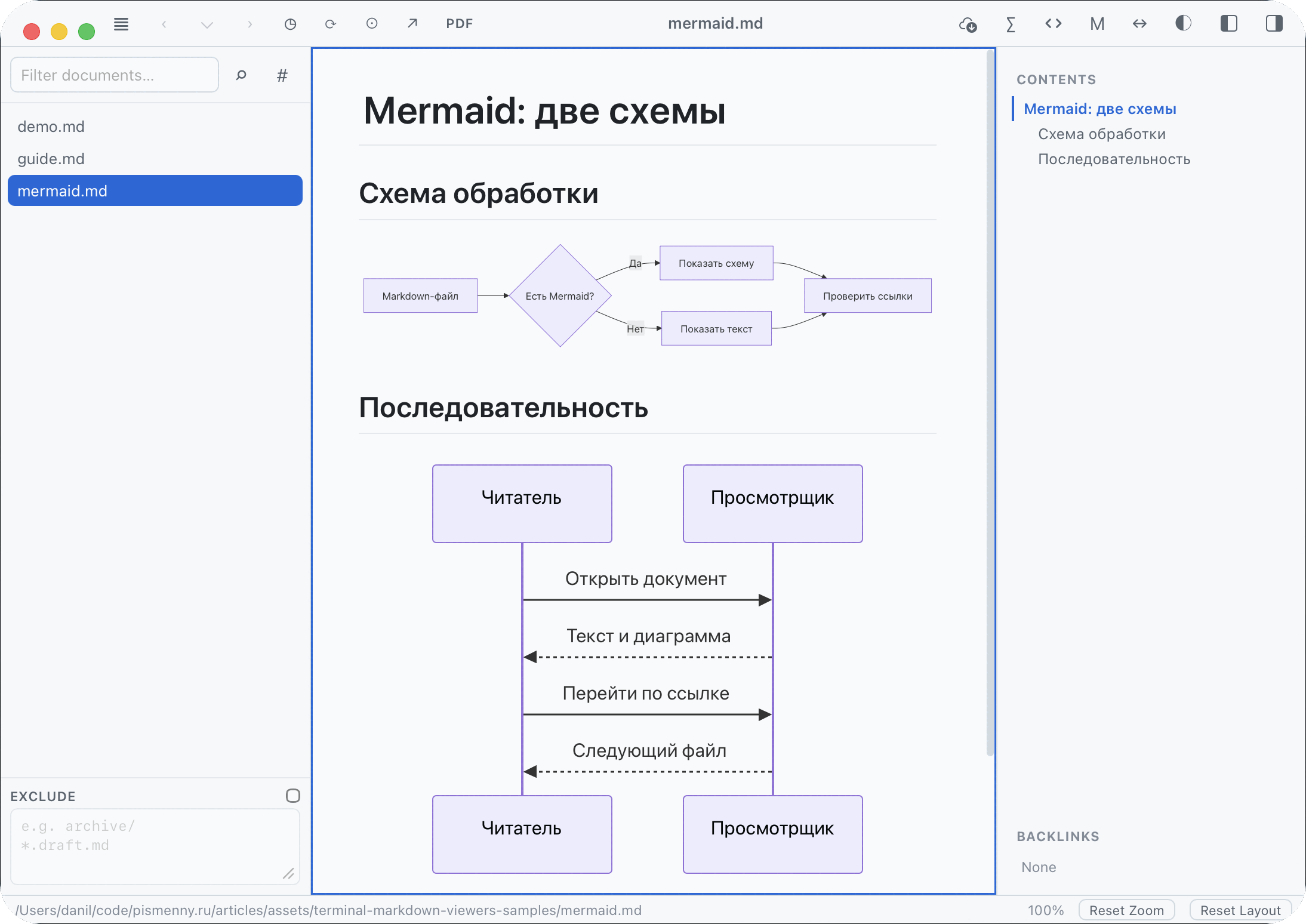Click the 'Проверить ссылки' flowchart node
Screen dimensions: 1306x924
coord(867,295)
